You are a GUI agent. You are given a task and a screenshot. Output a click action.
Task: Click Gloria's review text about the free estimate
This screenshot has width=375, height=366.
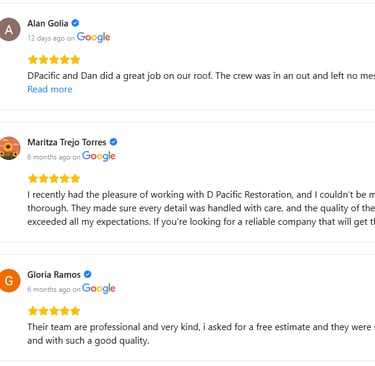(x=201, y=334)
